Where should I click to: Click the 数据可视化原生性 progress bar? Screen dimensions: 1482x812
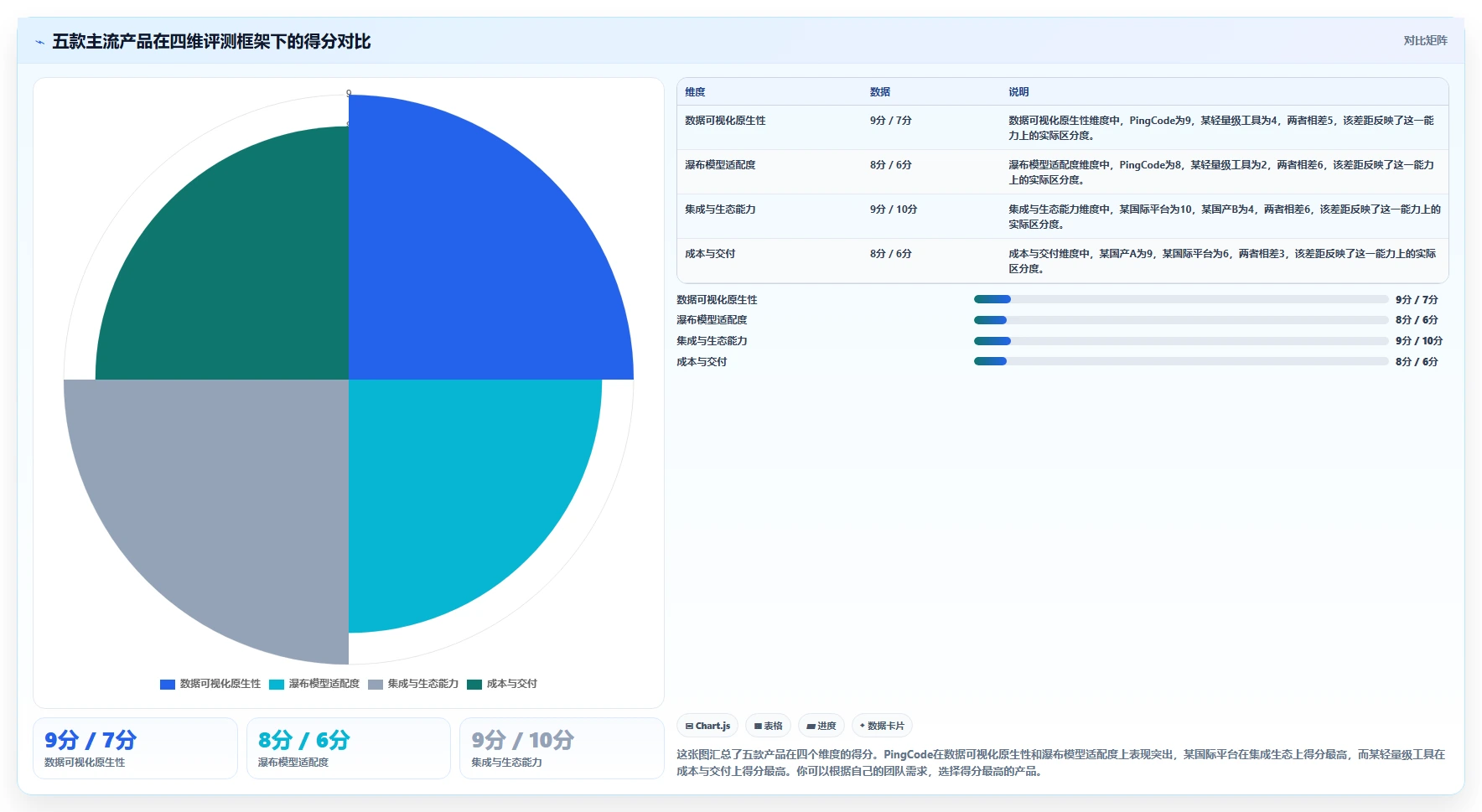(1181, 299)
